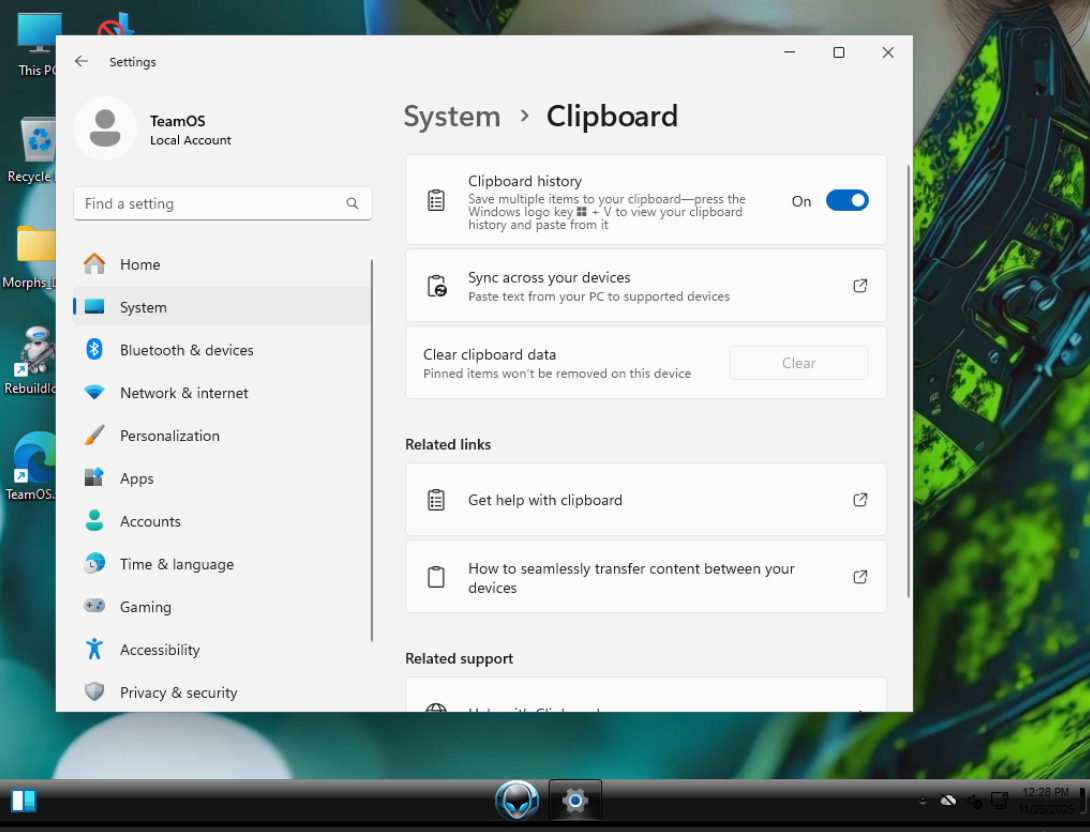1090x832 pixels.
Task: Click the Clipboard history clipboard icon
Action: click(x=436, y=201)
